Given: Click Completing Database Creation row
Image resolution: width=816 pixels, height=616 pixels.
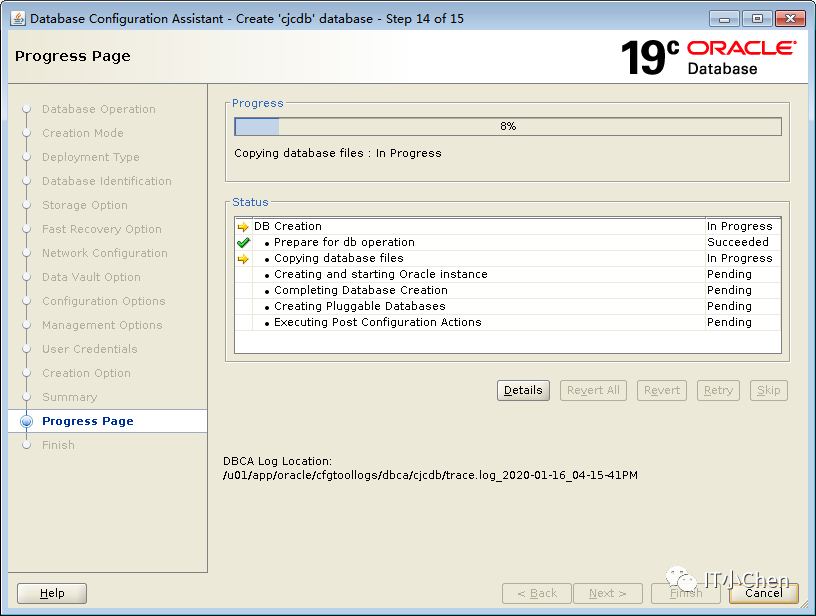Looking at the screenshot, I should pos(508,290).
